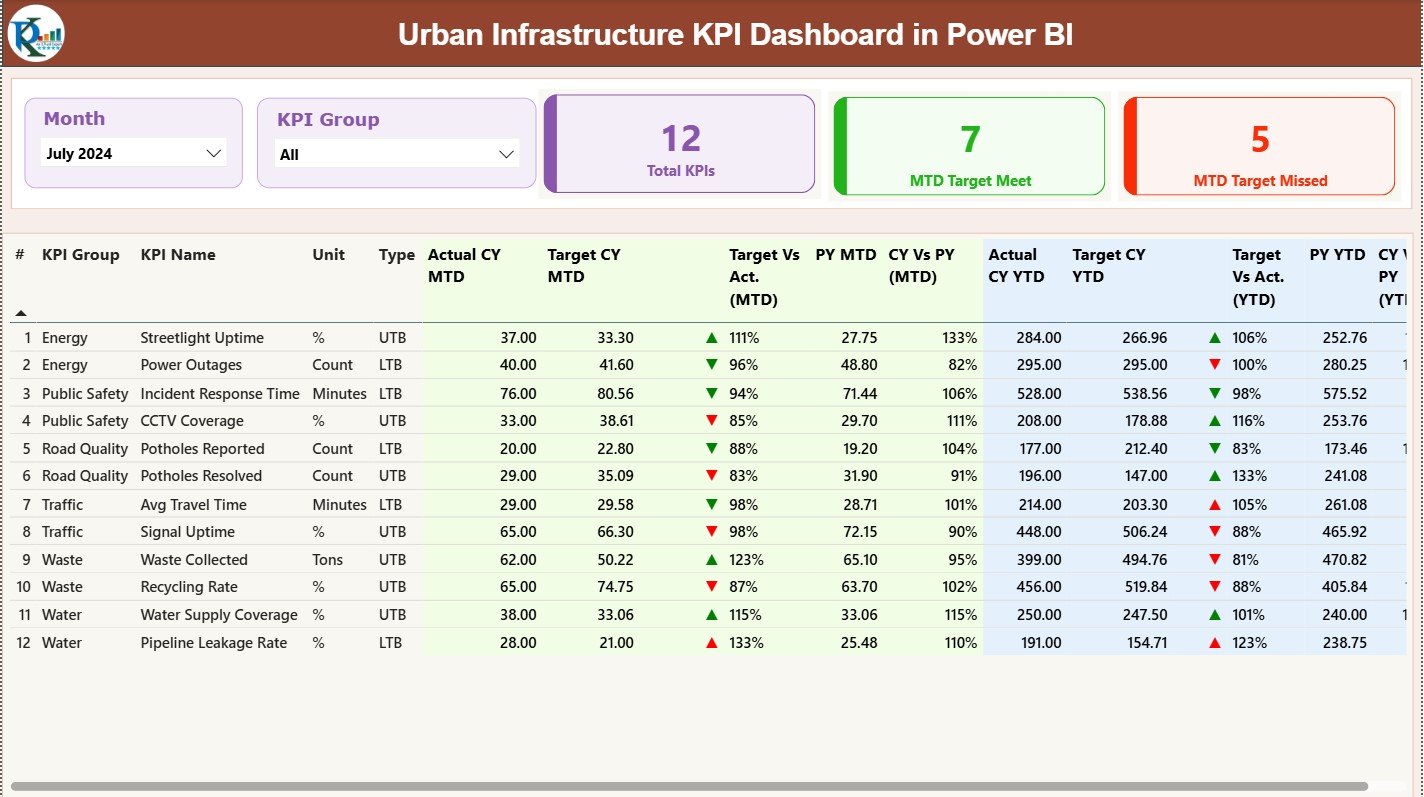
Task: Expand the chevron on the KPI Group slicer
Action: point(508,154)
